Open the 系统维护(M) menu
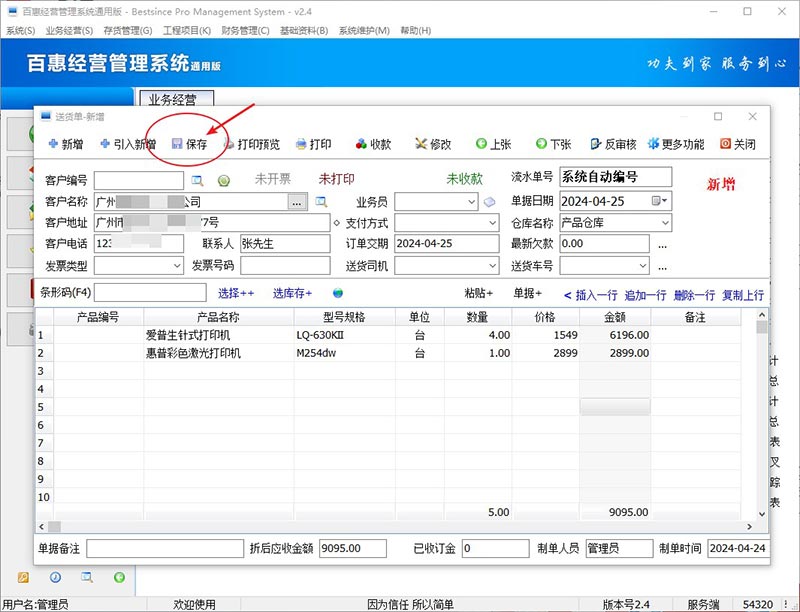 pyautogui.click(x=364, y=31)
